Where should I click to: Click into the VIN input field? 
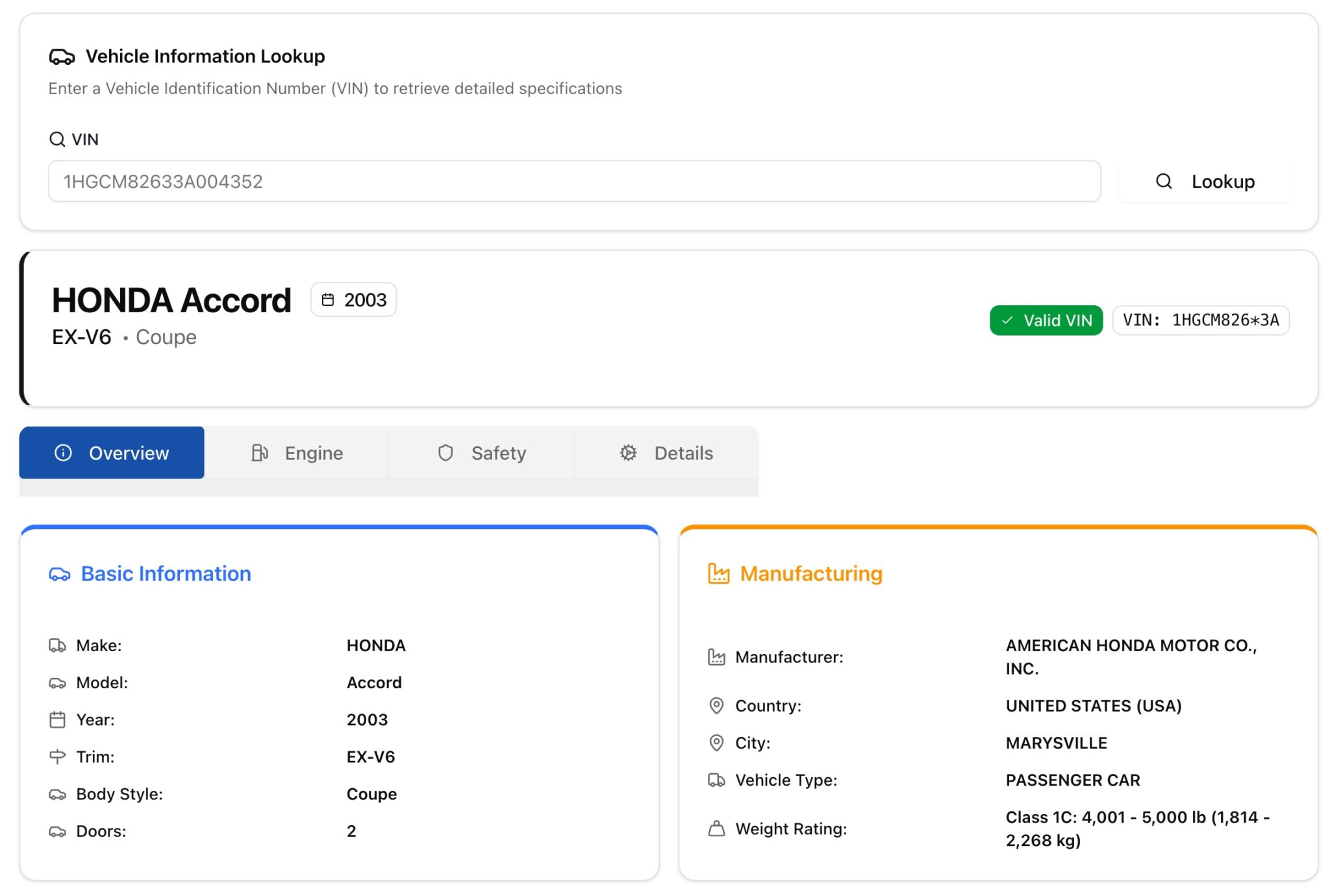click(x=574, y=182)
